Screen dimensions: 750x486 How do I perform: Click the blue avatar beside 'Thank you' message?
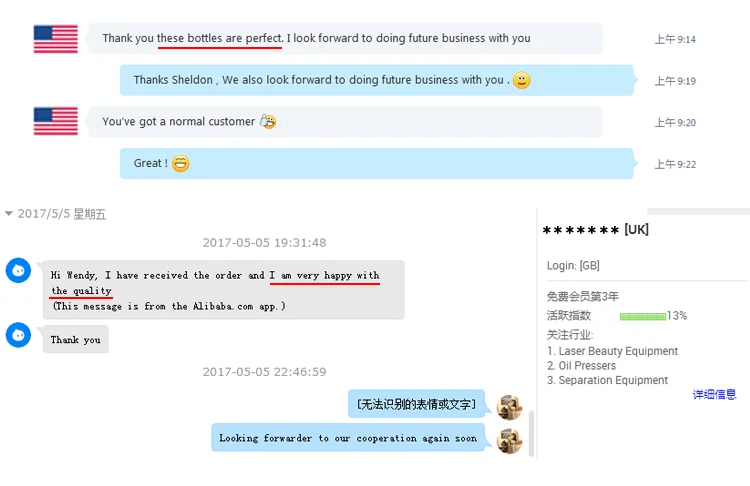[18, 335]
